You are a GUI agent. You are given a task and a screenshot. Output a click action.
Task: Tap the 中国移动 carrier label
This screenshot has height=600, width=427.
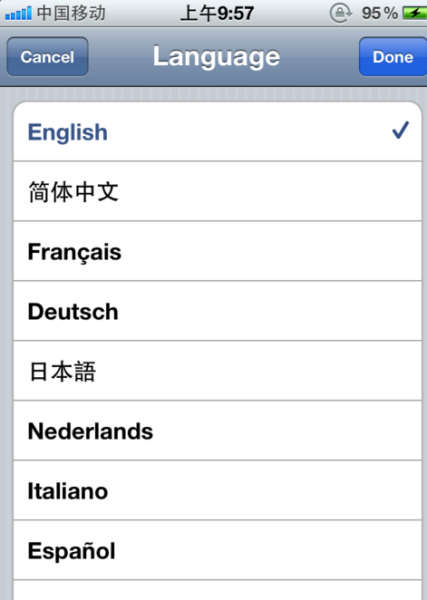71,13
